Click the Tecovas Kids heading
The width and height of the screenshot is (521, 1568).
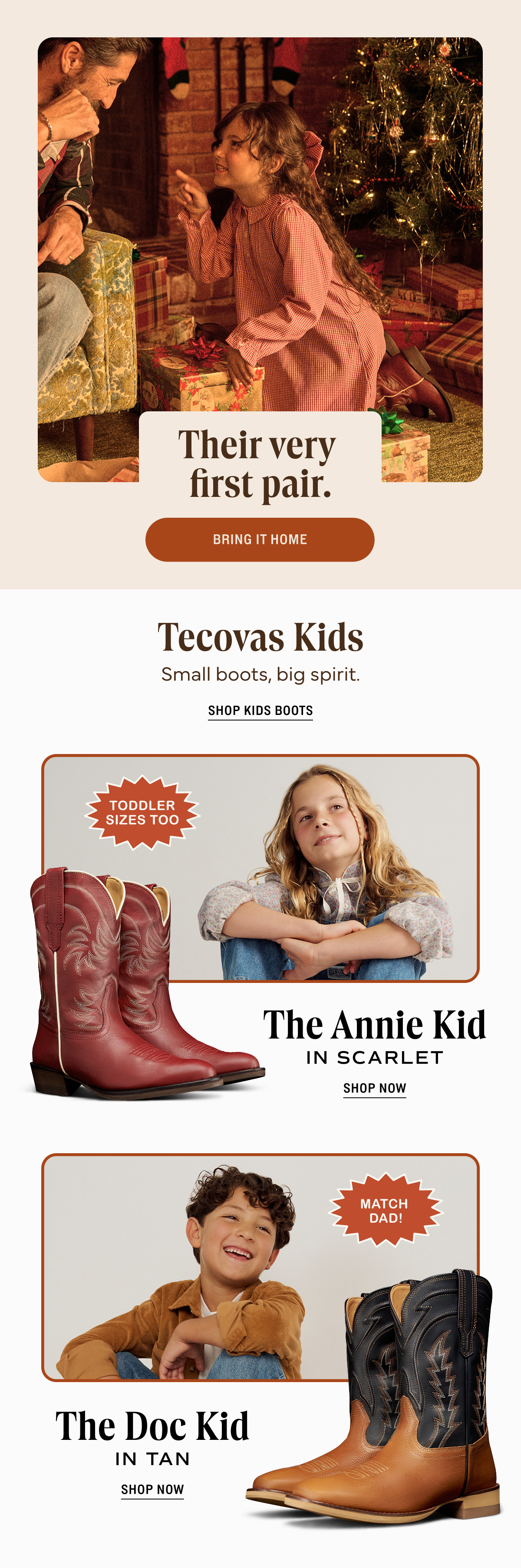coord(260,637)
